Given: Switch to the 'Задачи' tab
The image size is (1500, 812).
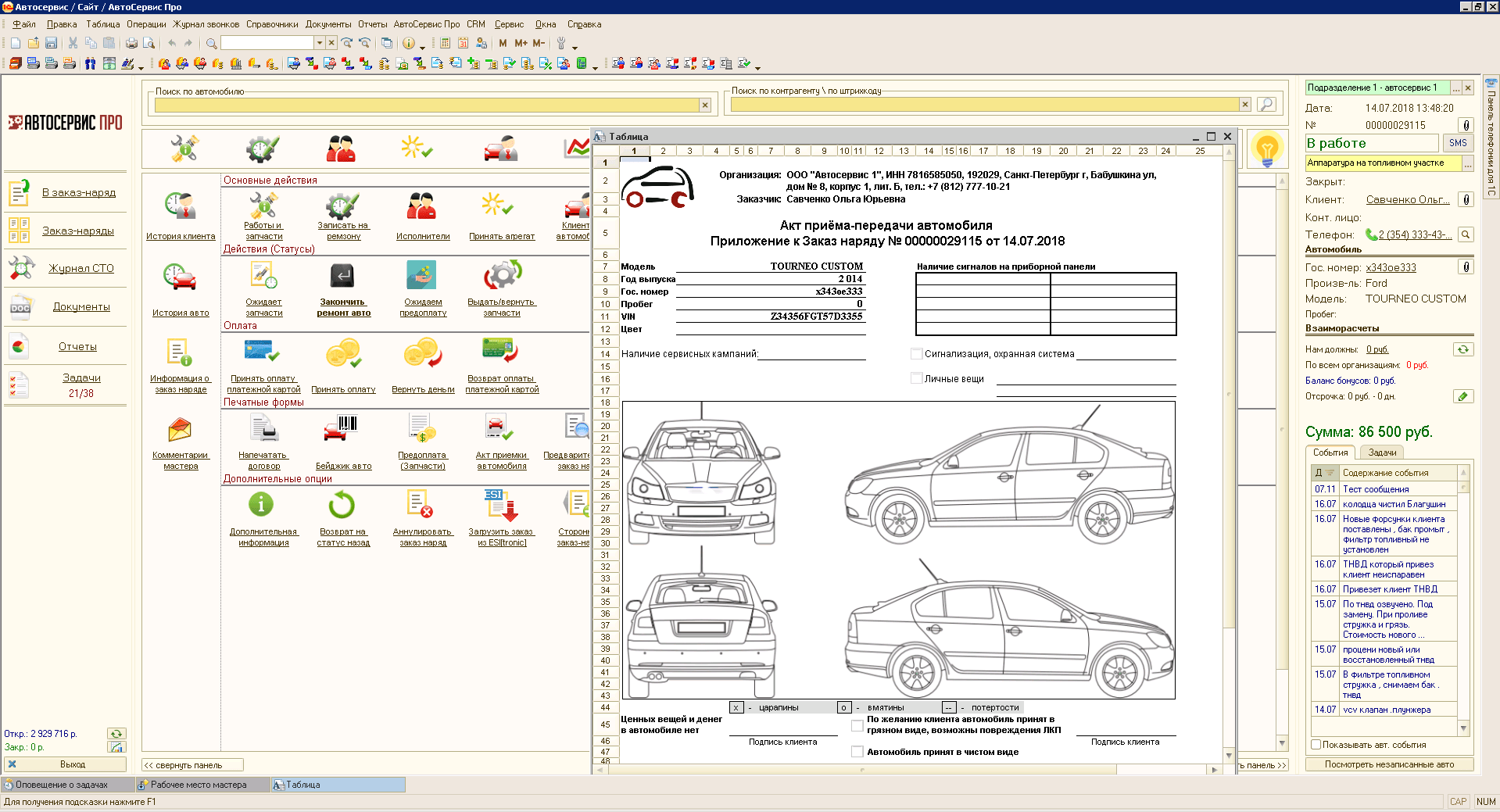Looking at the screenshot, I should click(x=1382, y=453).
